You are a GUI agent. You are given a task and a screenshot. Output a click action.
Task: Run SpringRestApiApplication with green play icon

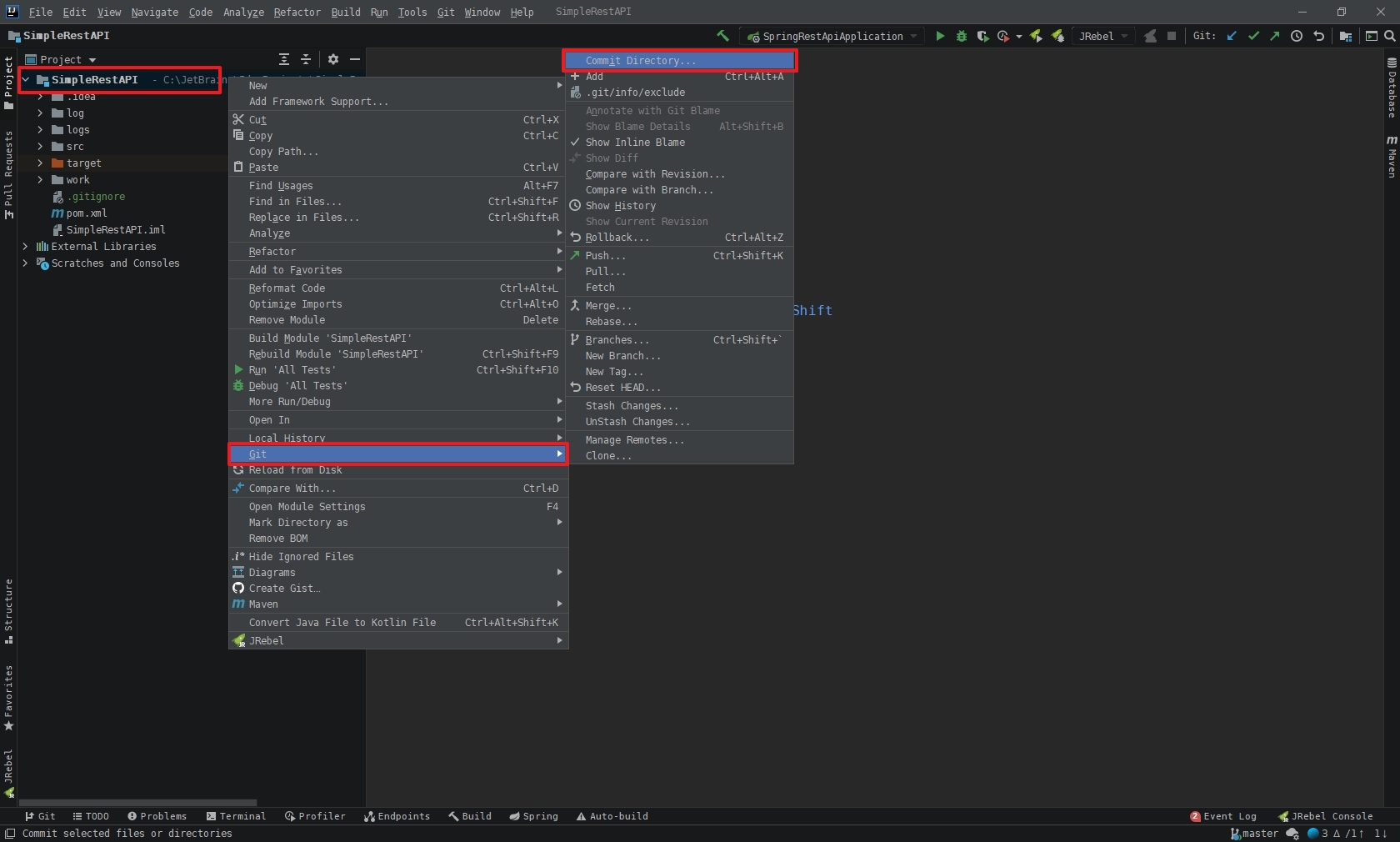(940, 36)
